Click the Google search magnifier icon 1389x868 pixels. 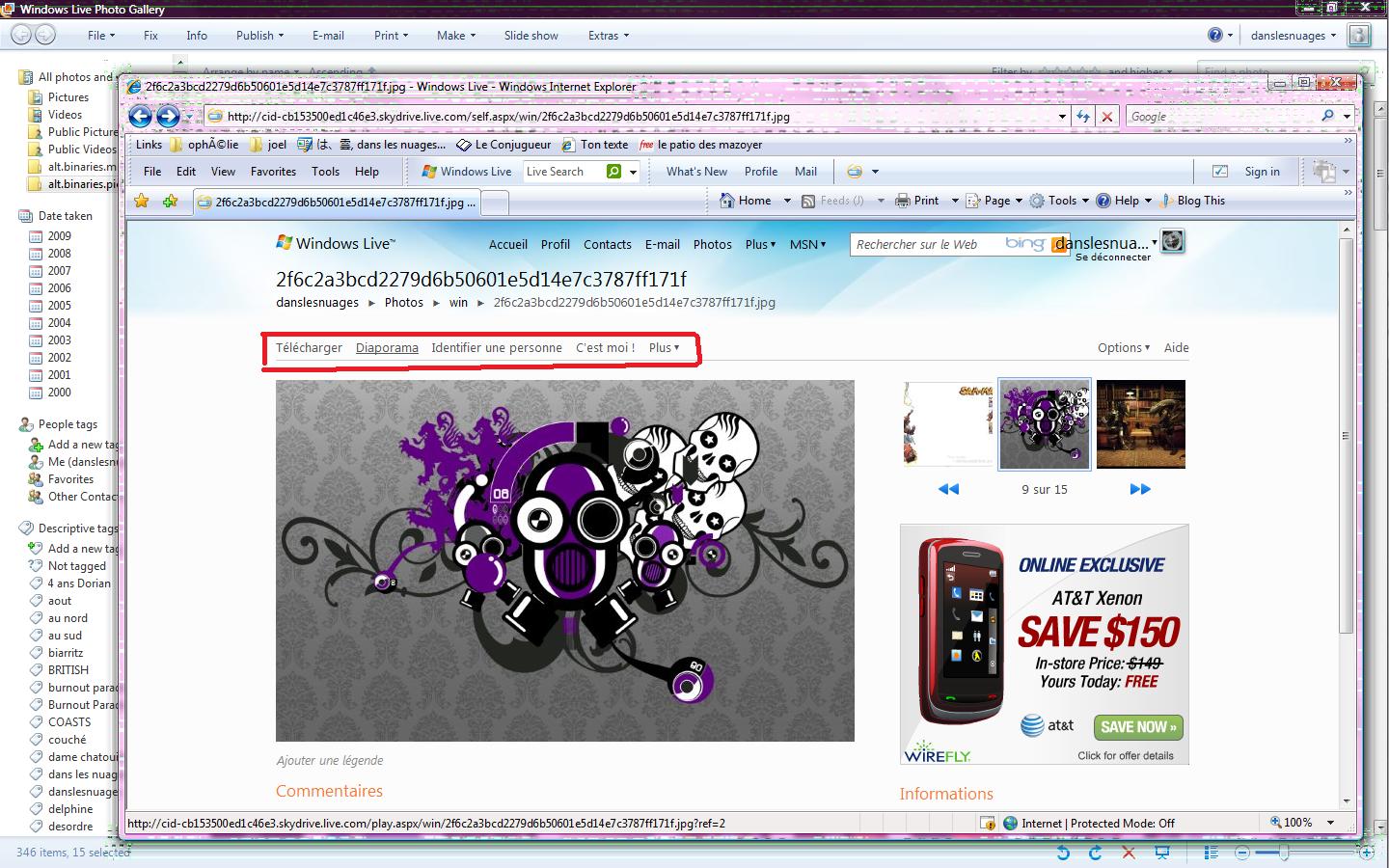[x=1328, y=116]
